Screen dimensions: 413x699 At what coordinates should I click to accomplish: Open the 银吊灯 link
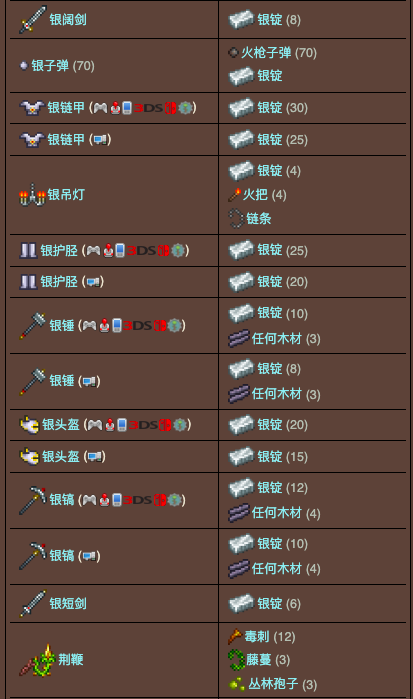(66, 195)
